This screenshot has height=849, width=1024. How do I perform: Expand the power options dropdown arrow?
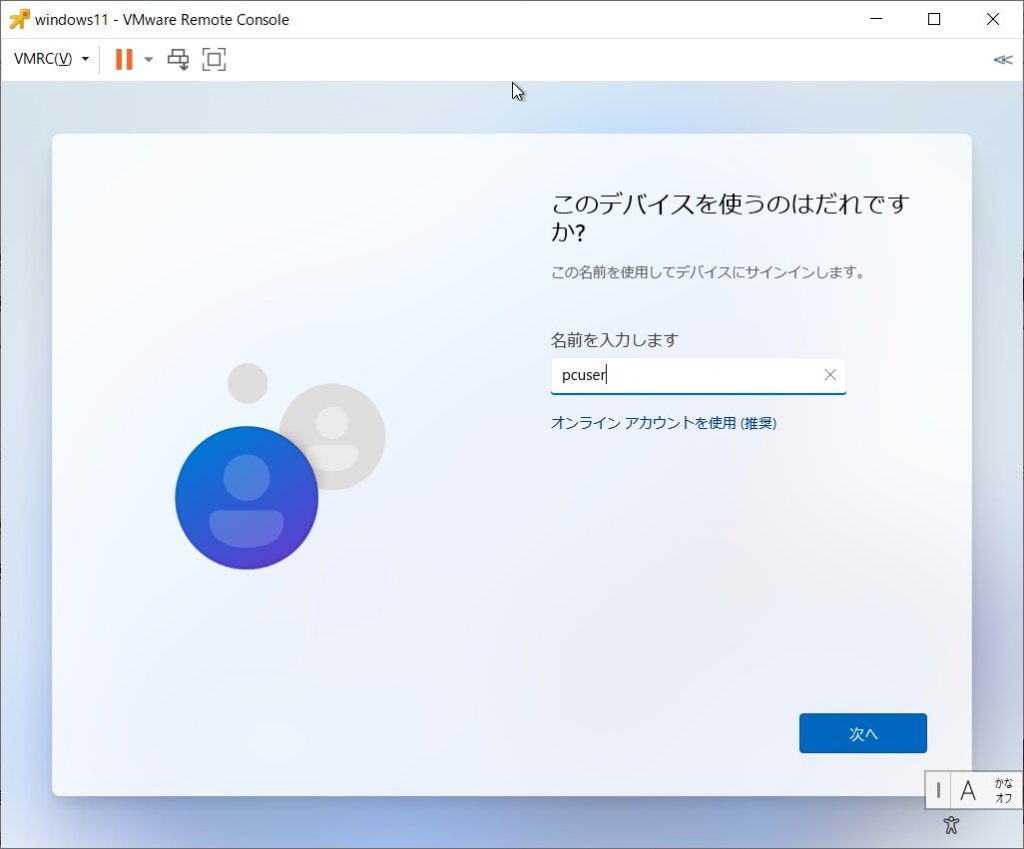(x=148, y=59)
